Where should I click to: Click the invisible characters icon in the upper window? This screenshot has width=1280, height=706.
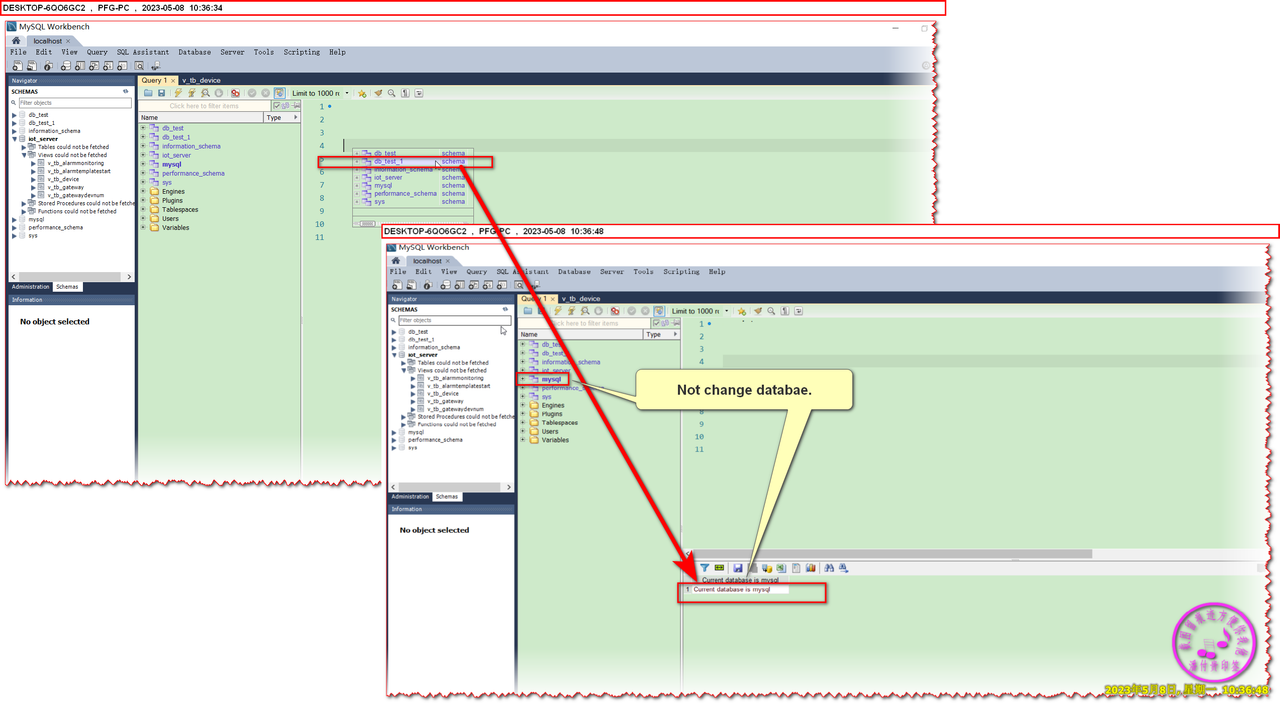pos(405,93)
